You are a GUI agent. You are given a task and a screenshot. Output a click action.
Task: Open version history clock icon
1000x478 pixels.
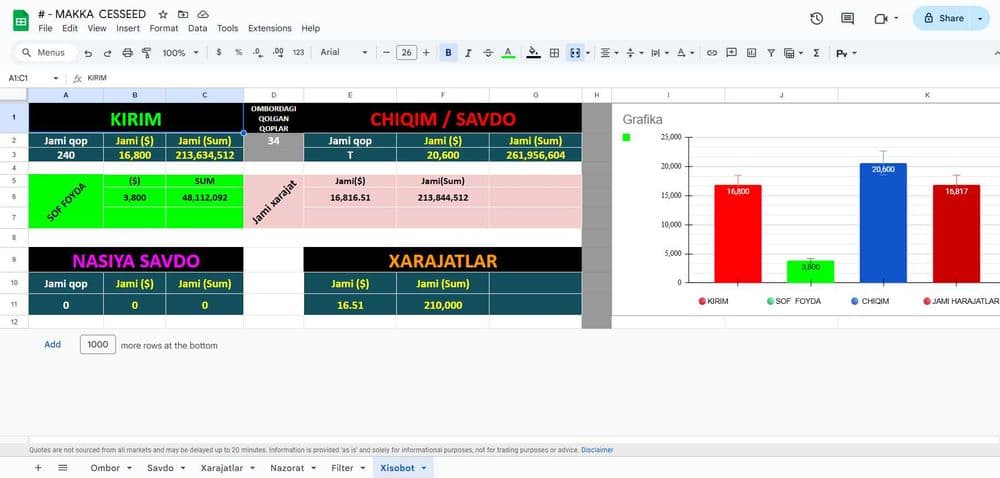pos(816,18)
